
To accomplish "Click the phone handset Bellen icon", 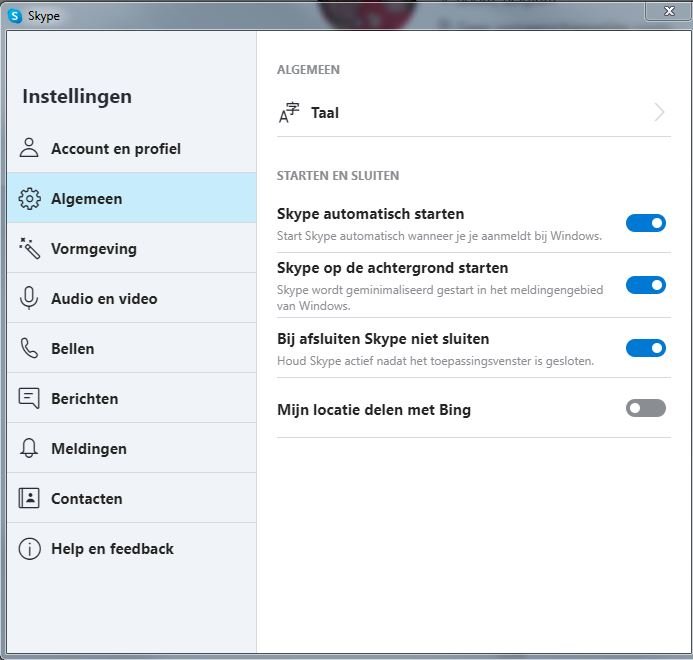I will (x=29, y=348).
